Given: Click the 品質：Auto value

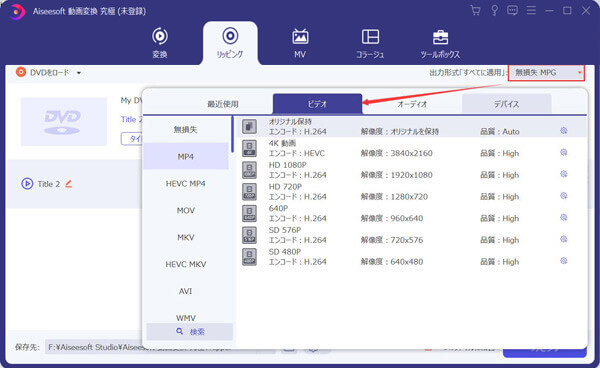Looking at the screenshot, I should [x=500, y=132].
